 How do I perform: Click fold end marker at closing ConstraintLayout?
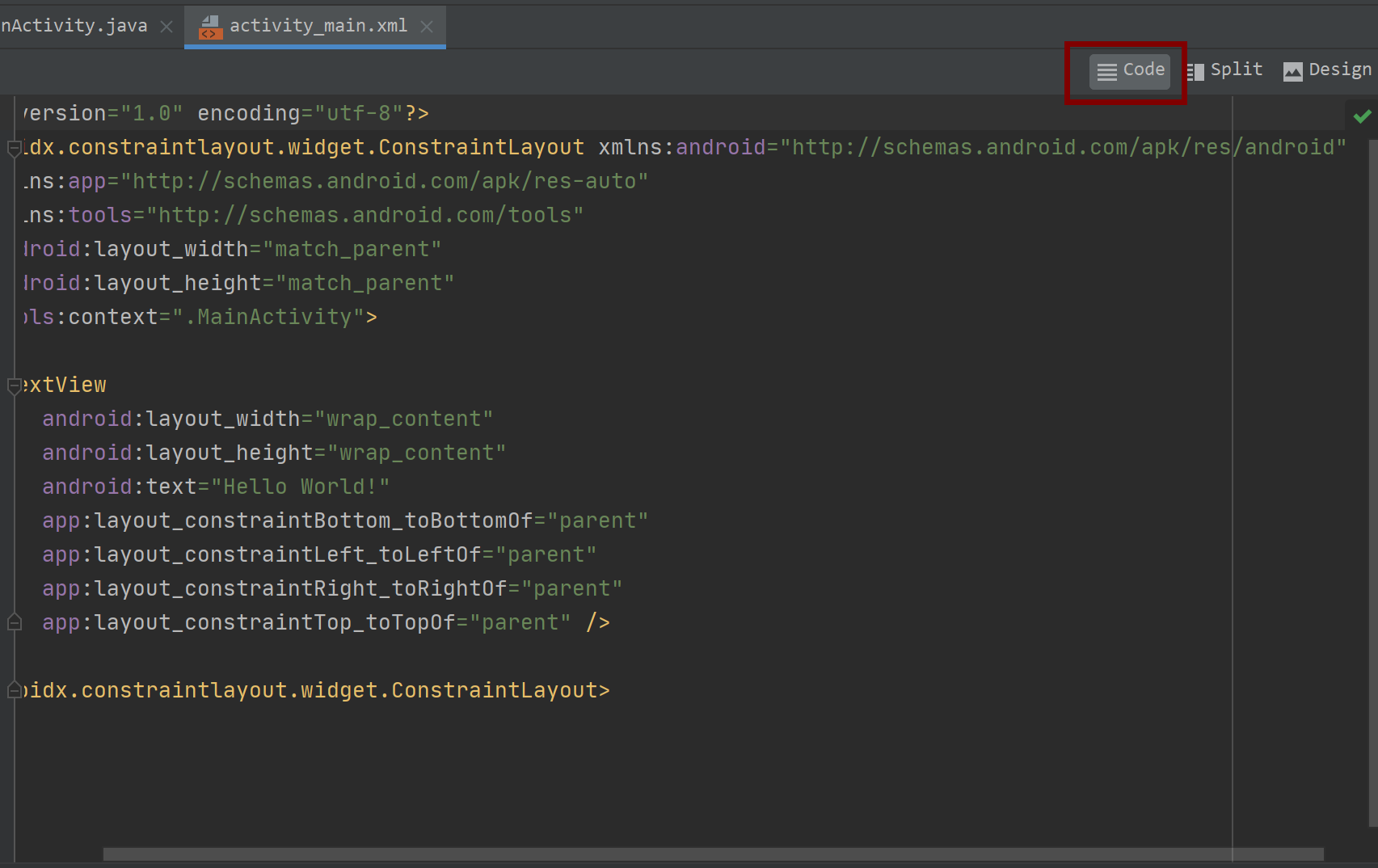(x=14, y=690)
